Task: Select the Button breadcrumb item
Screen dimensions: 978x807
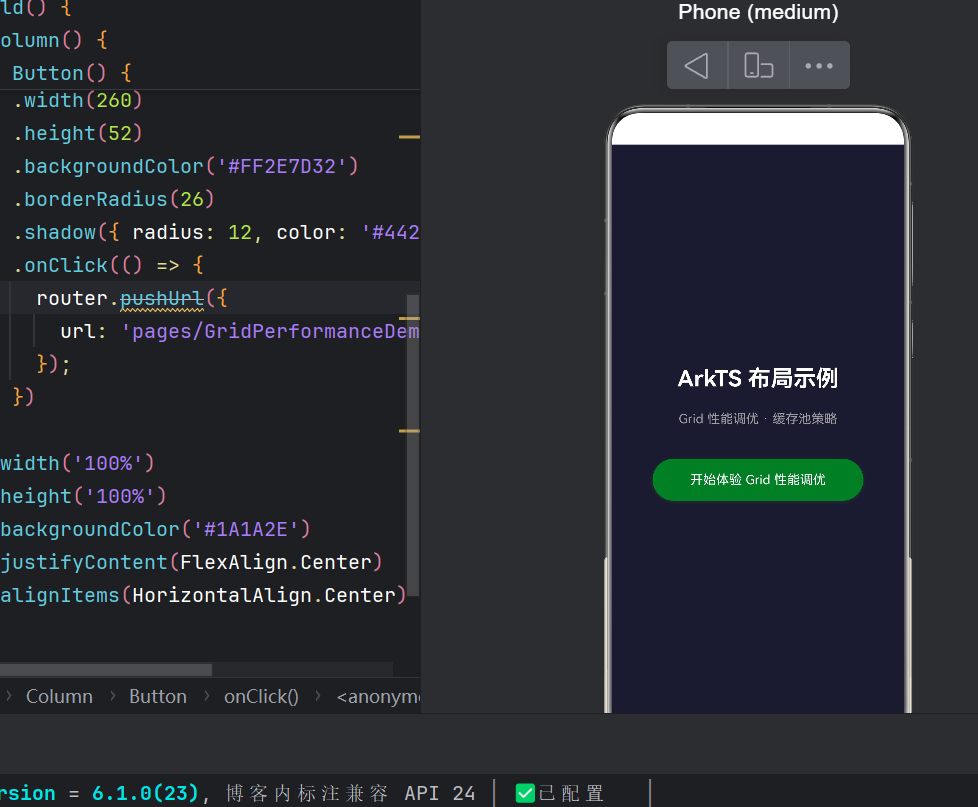Action: [x=158, y=696]
